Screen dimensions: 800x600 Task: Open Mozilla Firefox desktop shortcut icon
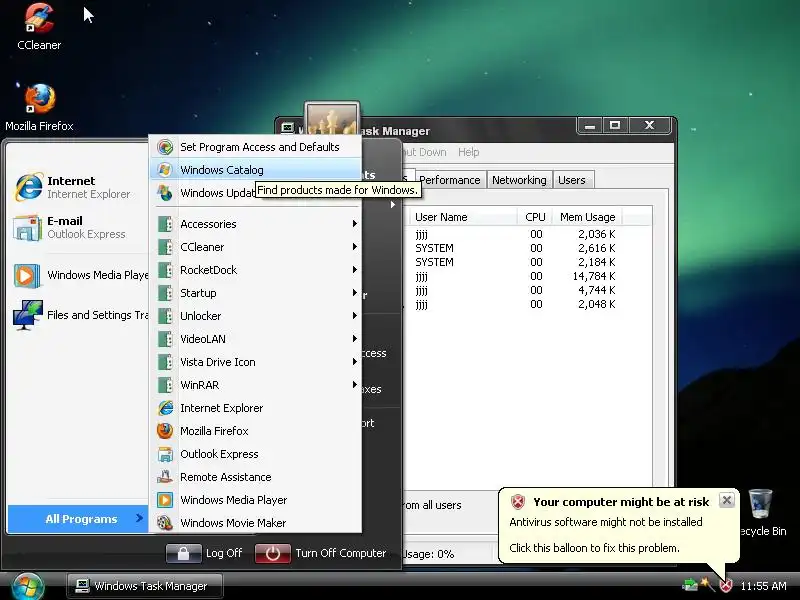pyautogui.click(x=40, y=98)
